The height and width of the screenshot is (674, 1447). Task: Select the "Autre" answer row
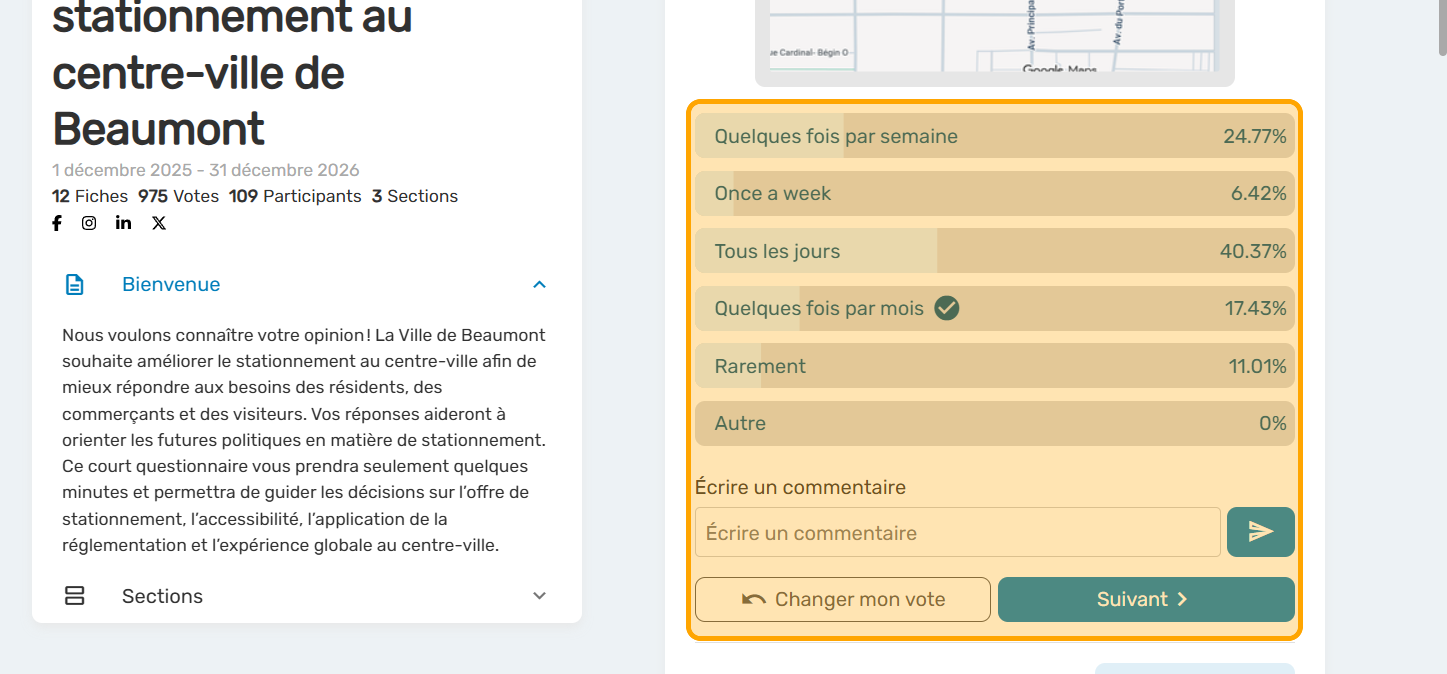pyautogui.click(x=994, y=424)
